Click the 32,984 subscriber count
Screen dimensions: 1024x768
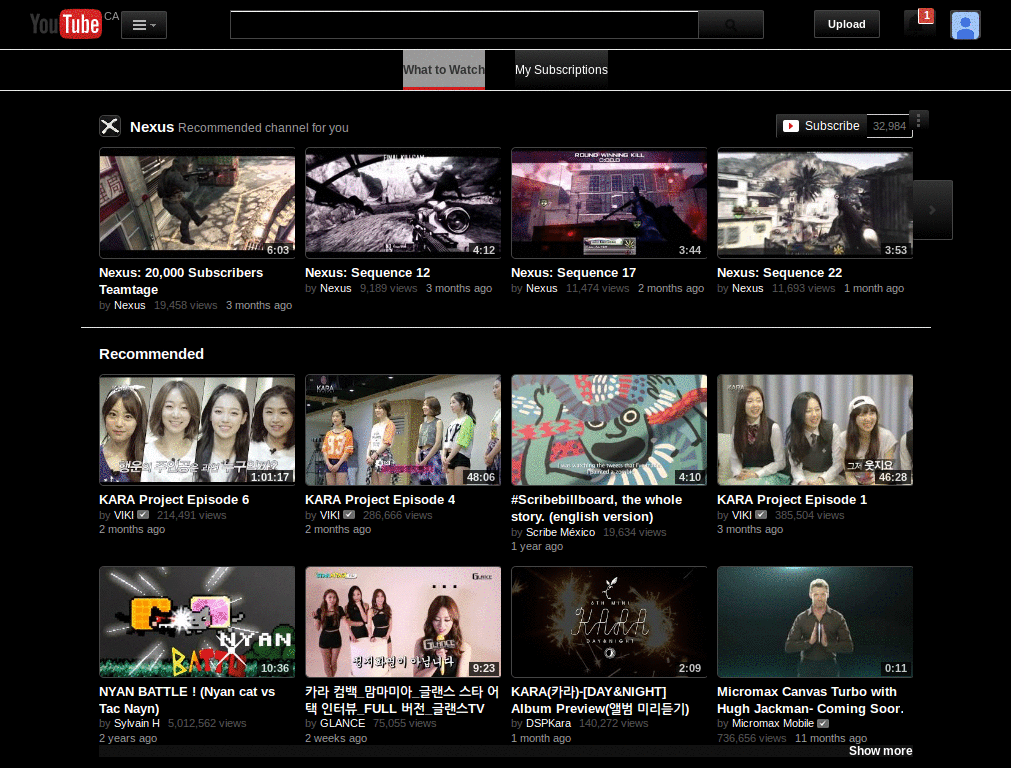[889, 126]
